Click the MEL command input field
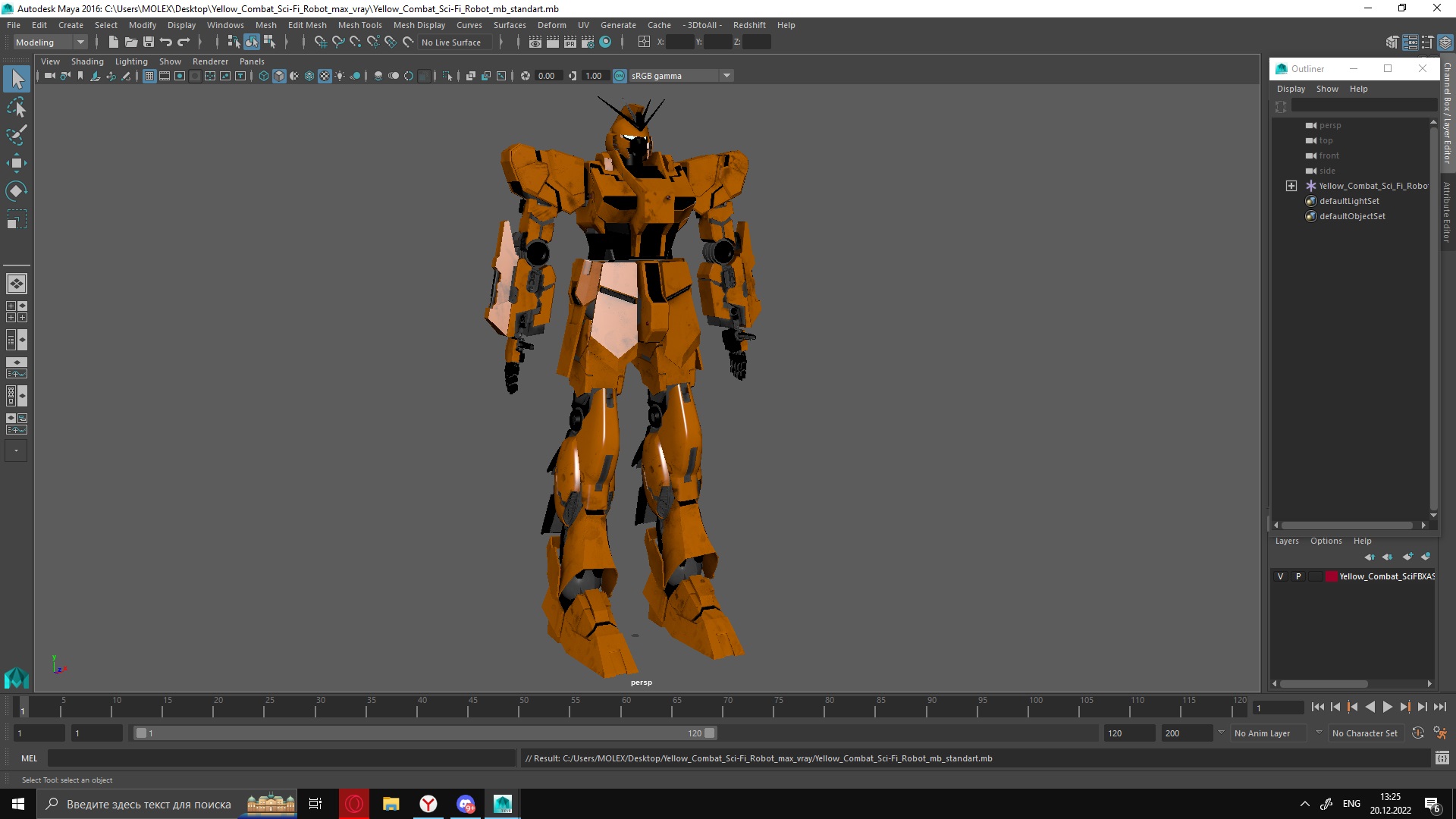1456x819 pixels. (x=281, y=758)
